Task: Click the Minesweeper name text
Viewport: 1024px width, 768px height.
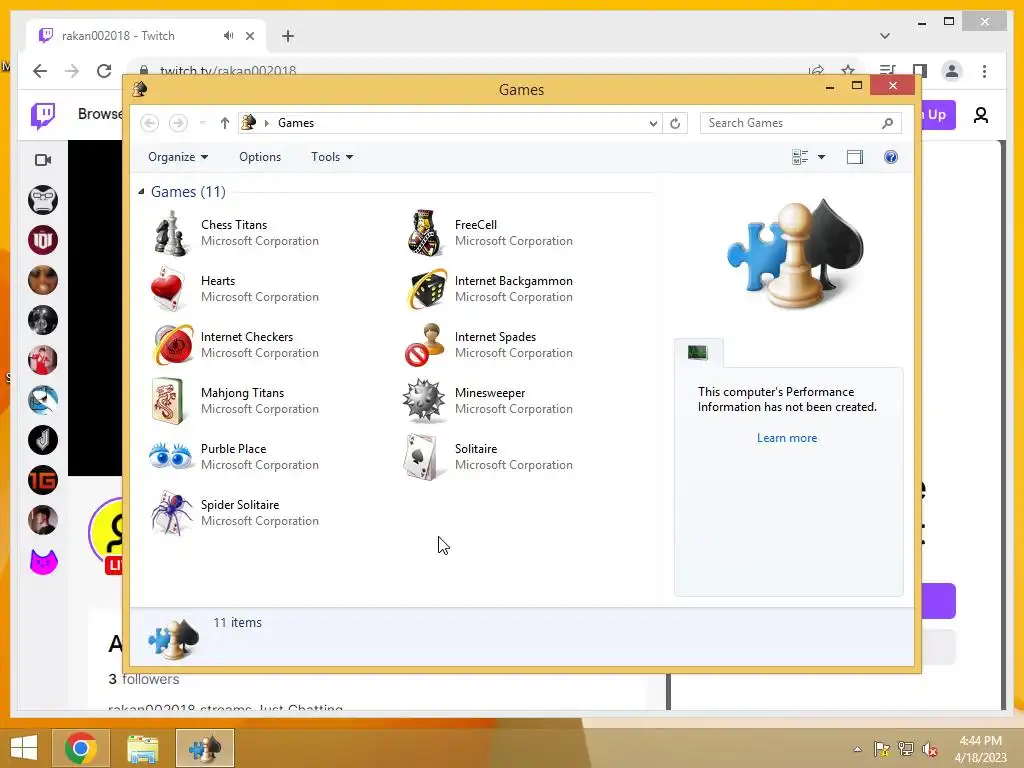Action: click(x=490, y=393)
